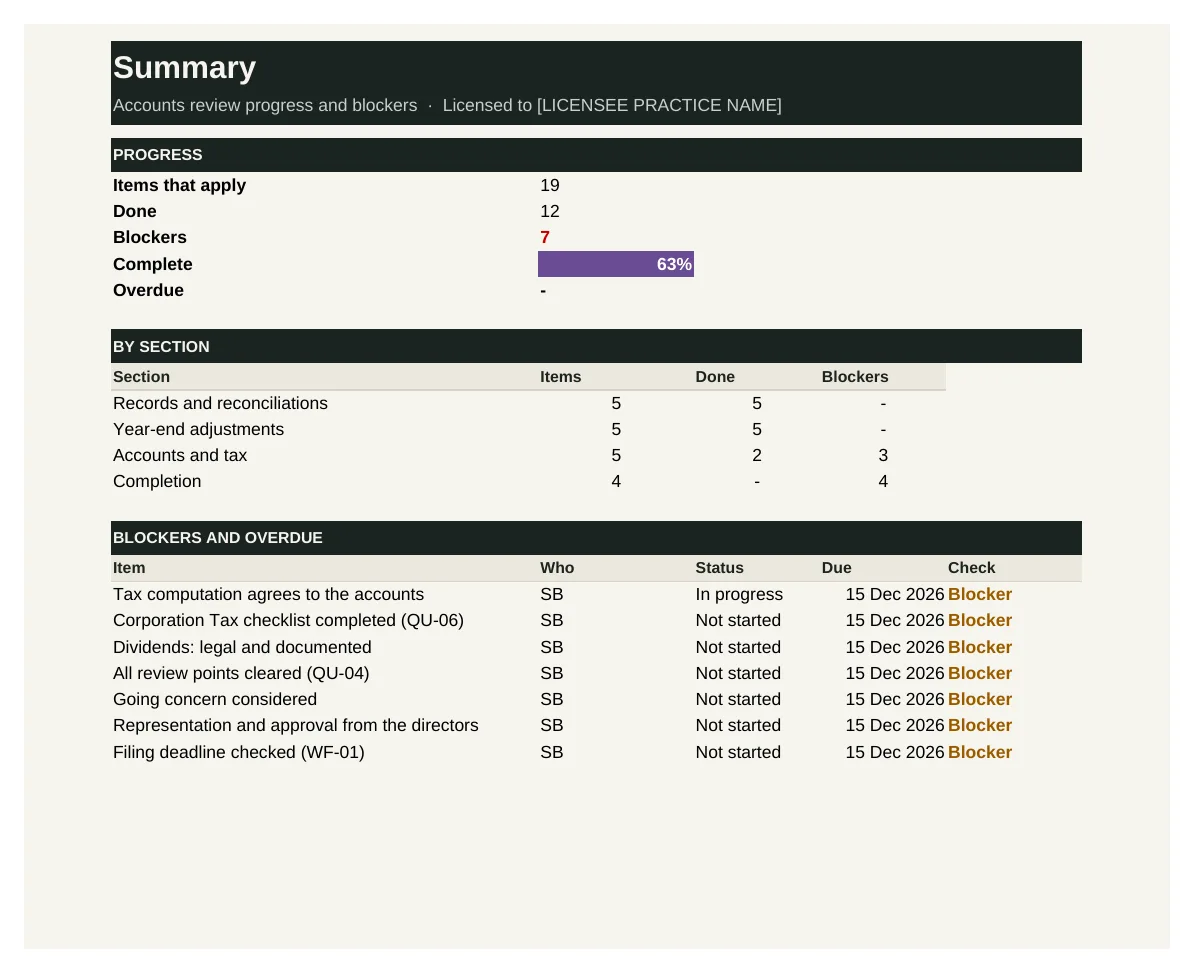This screenshot has height=973, width=1194.
Task: Click the "BY SECTION" header
Action: (161, 346)
